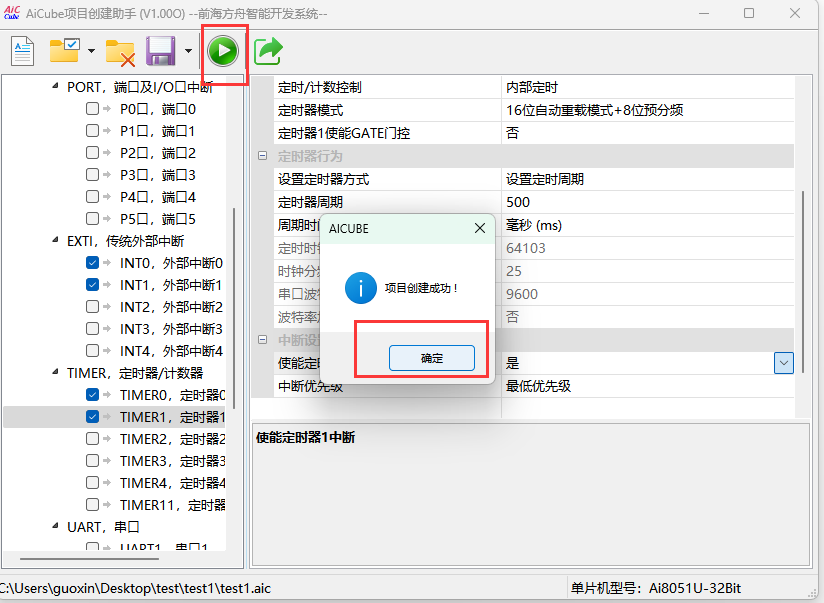The image size is (824, 603).
Task: Click 定时器1使能GATE门控 value 否
Action: click(x=647, y=133)
